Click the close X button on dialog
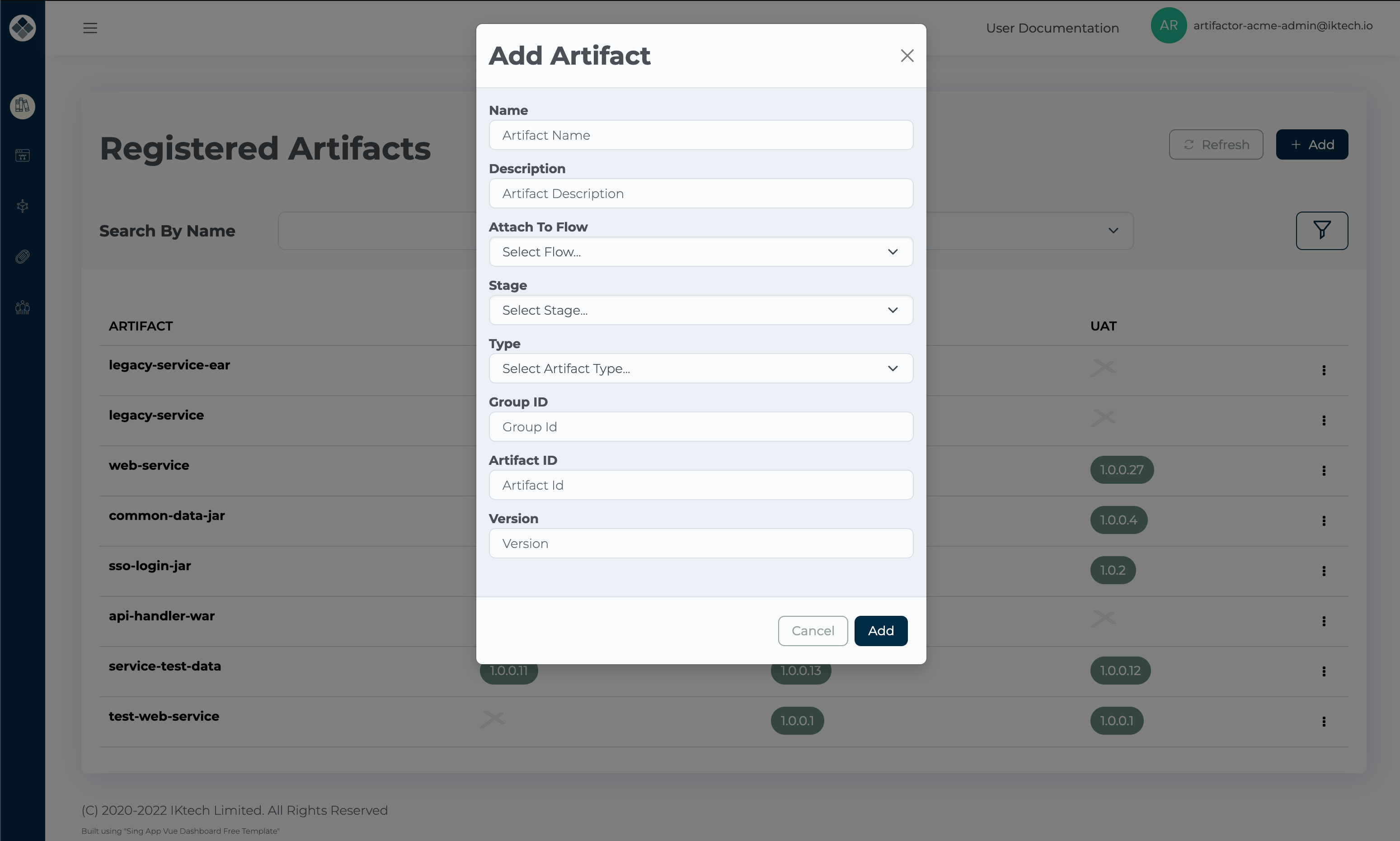1400x841 pixels. point(907,55)
